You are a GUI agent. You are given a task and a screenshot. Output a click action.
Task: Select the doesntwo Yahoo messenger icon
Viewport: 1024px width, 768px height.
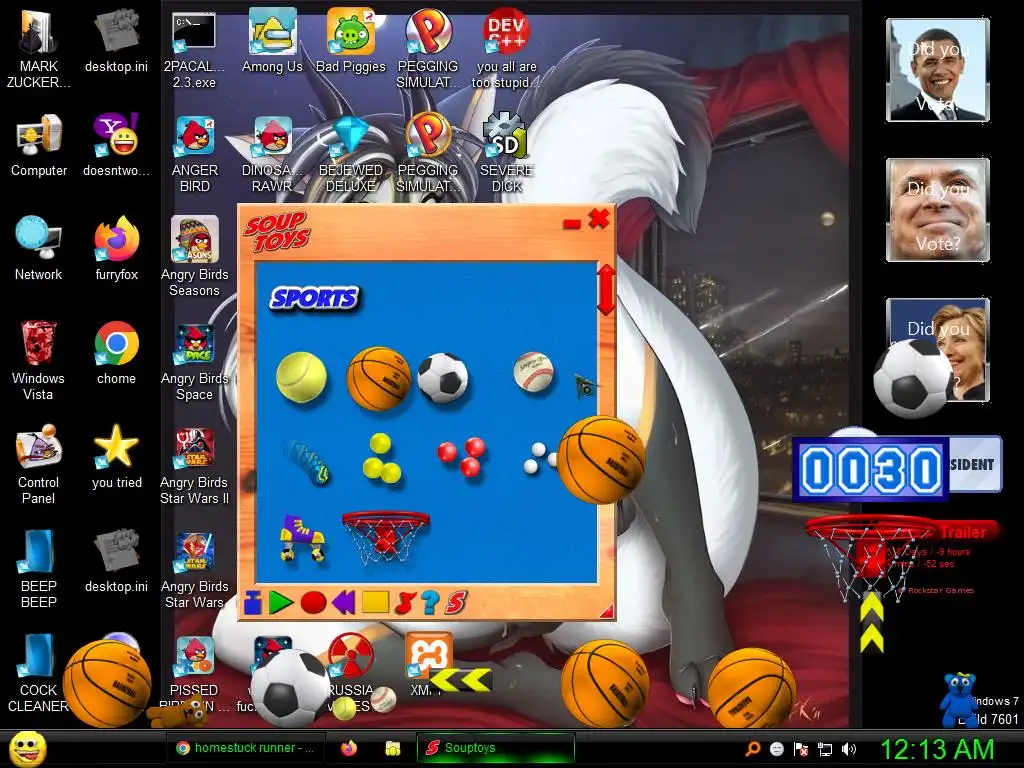coord(116,145)
